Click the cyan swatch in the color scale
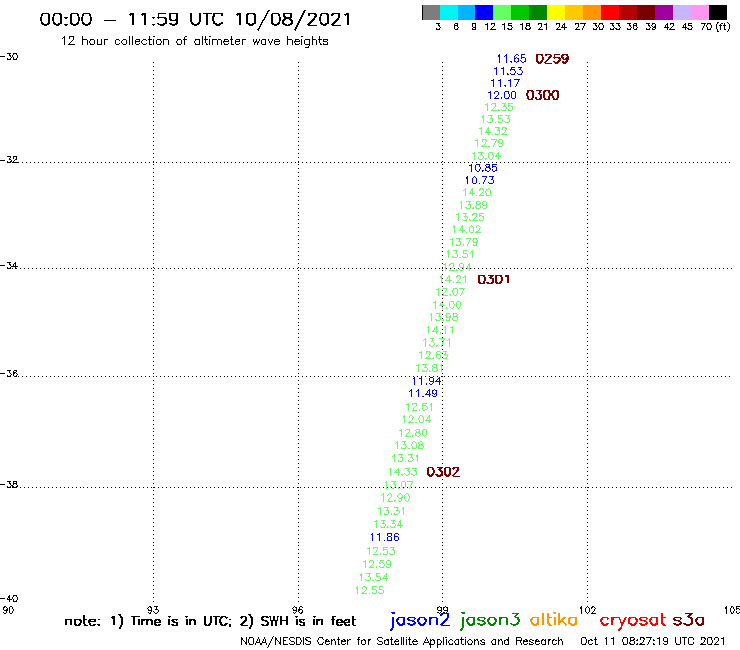 tap(449, 12)
